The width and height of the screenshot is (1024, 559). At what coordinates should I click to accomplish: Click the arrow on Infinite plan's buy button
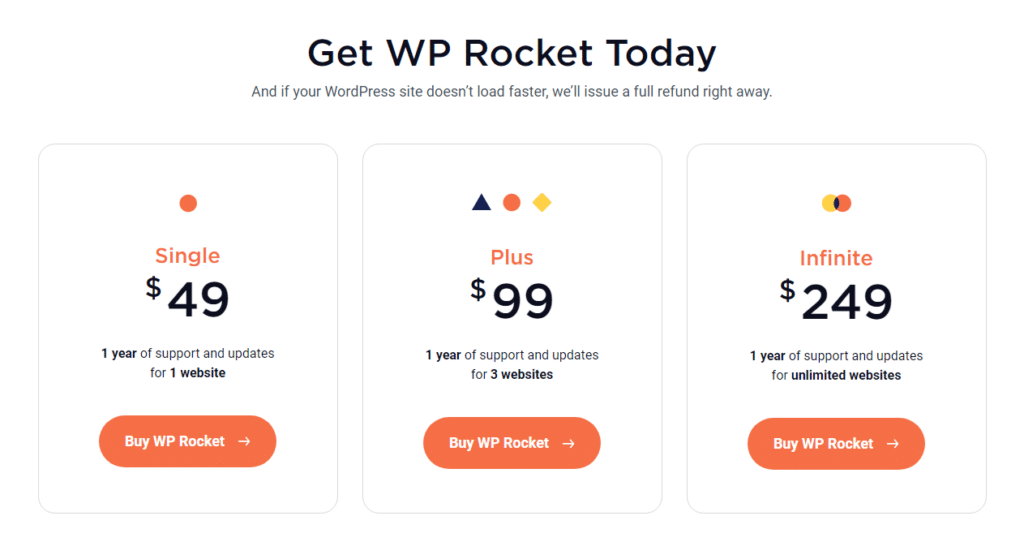(x=892, y=444)
